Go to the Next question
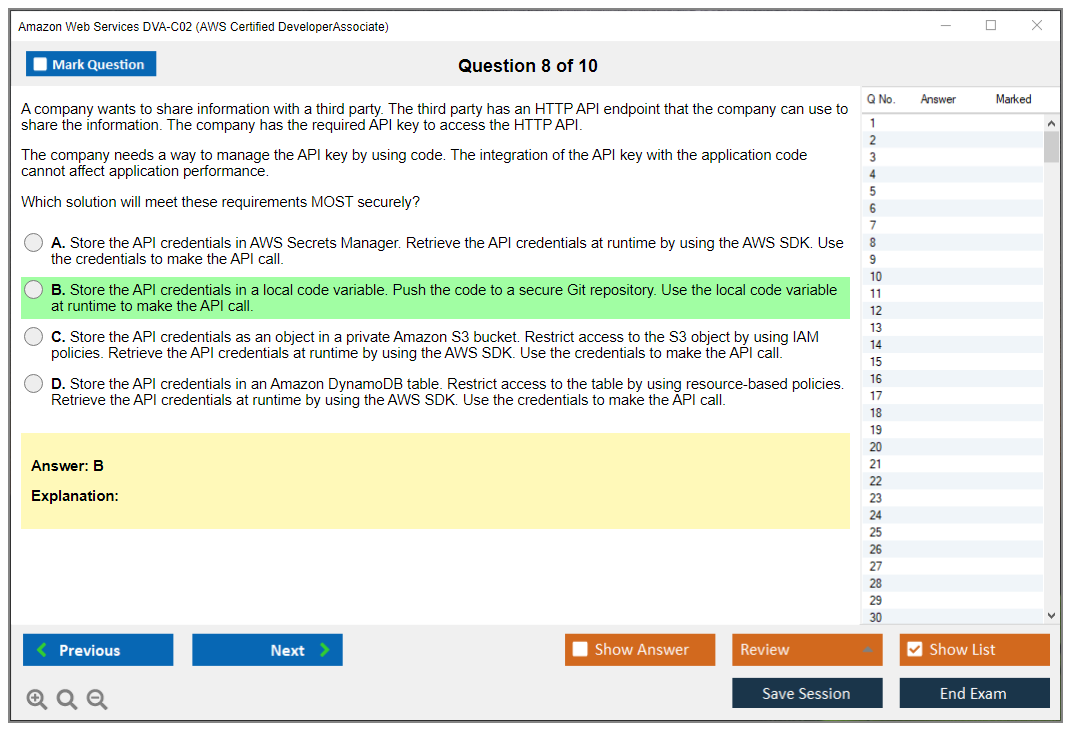This screenshot has height=735, width=1075. point(267,650)
